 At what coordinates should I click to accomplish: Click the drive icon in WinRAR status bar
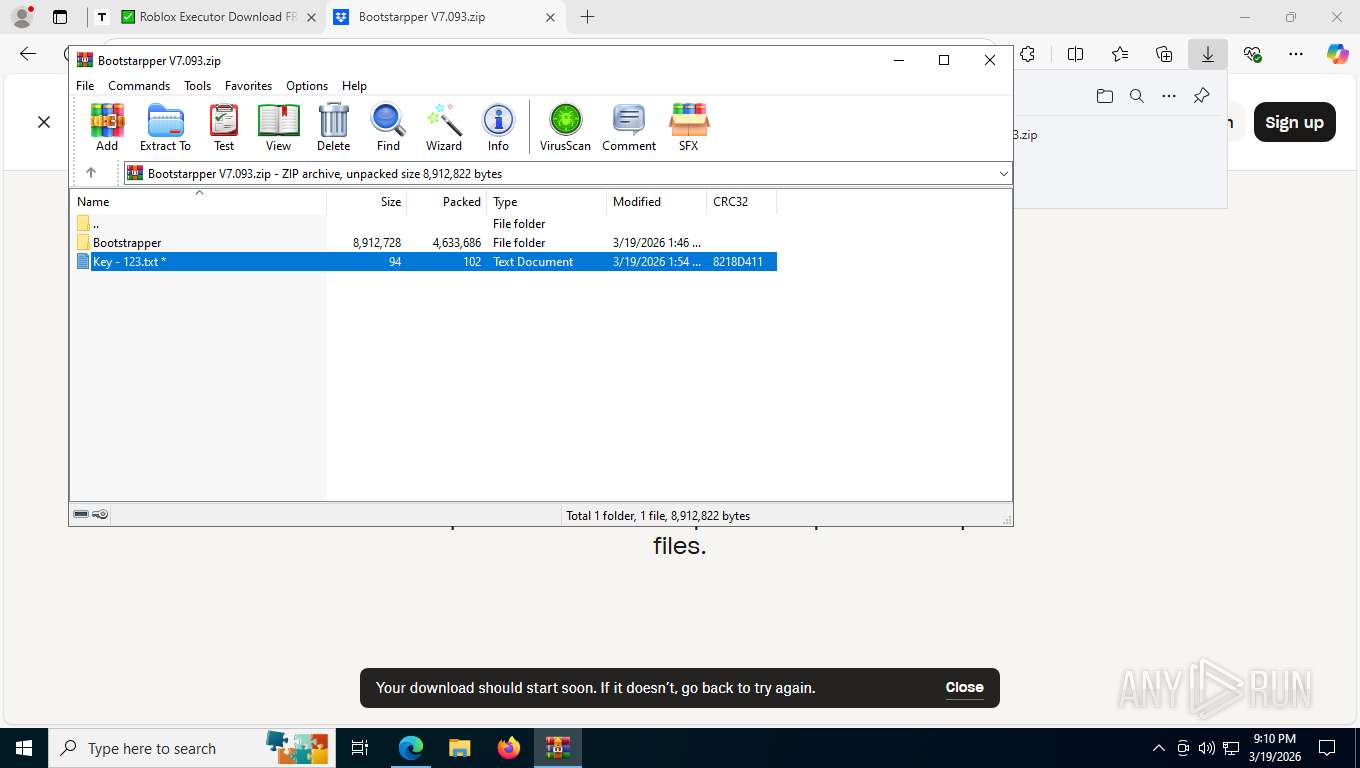coord(81,514)
